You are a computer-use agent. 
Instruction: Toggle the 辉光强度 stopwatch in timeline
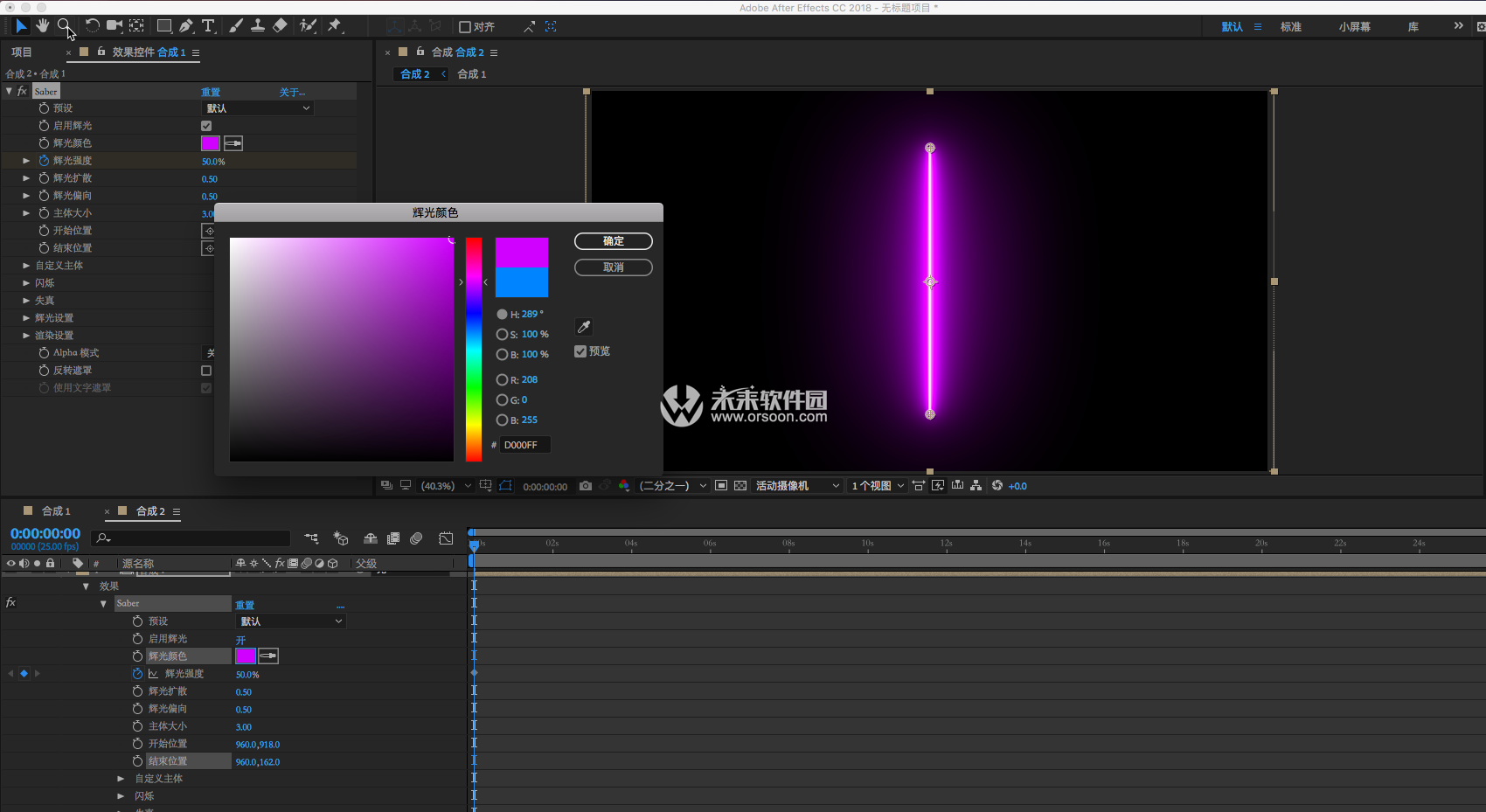pyautogui.click(x=137, y=674)
